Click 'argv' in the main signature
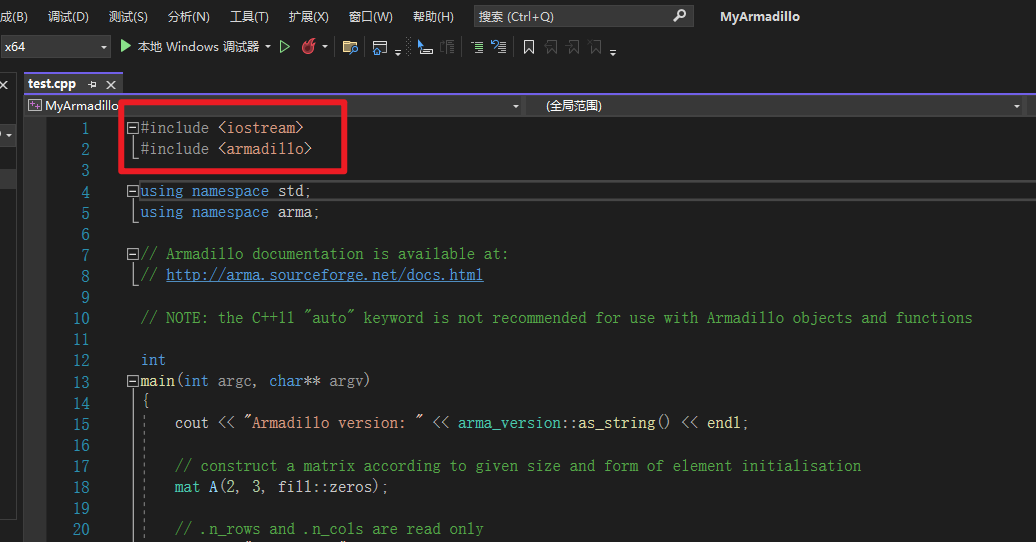The image size is (1036, 542). [x=346, y=381]
